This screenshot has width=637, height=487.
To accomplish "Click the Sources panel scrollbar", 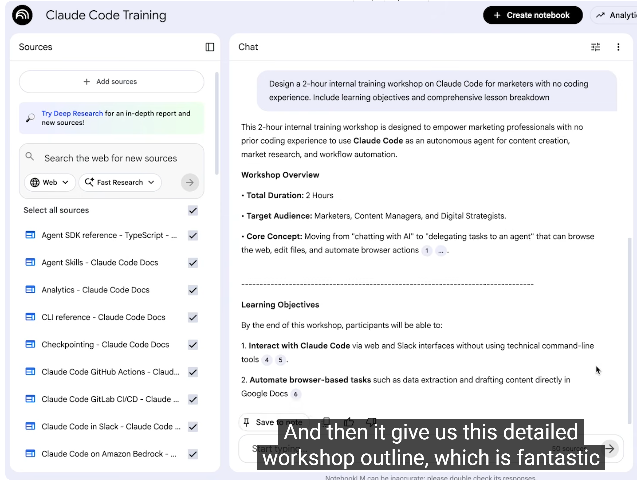I will (x=217, y=123).
